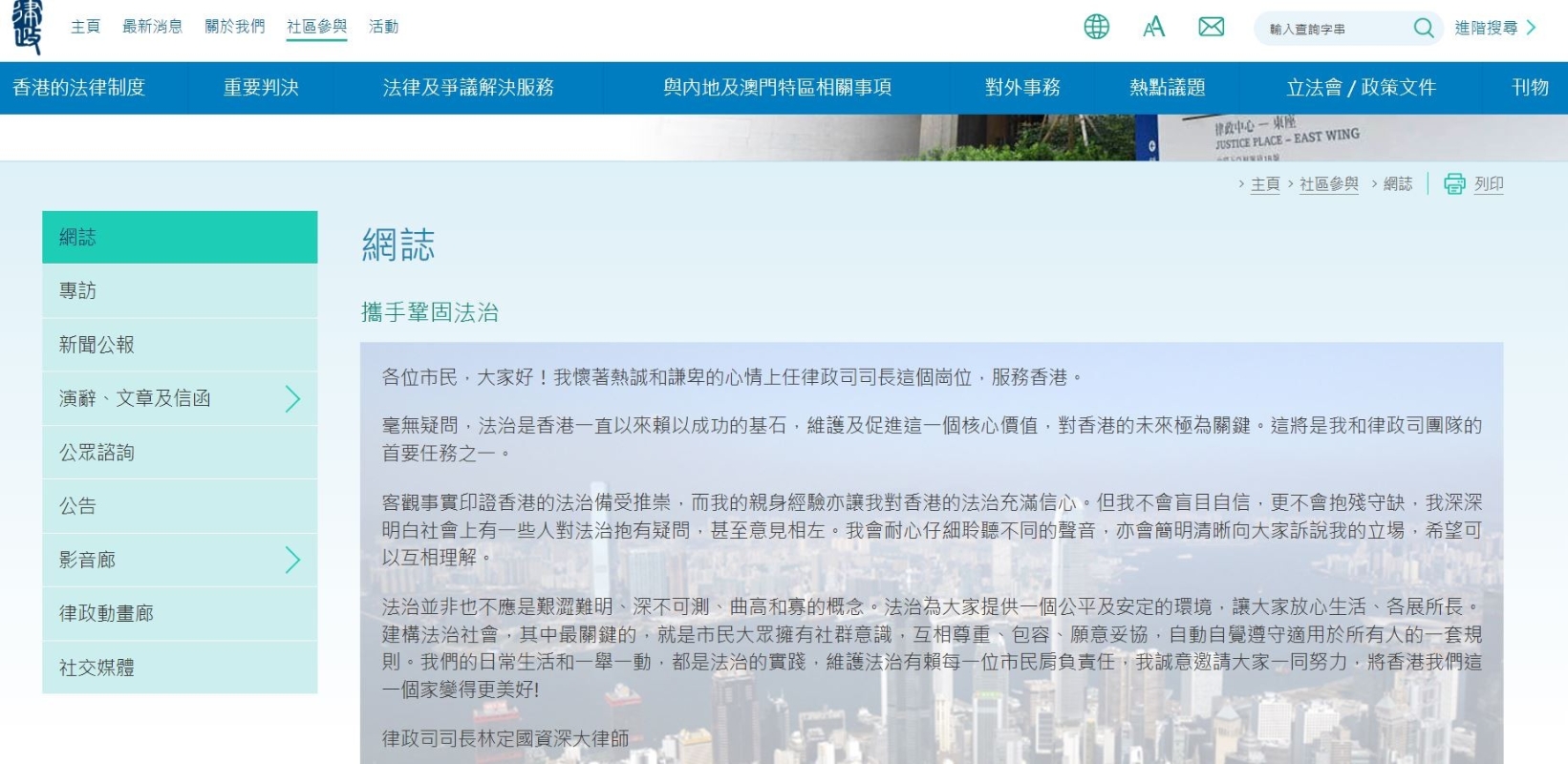Select 熱點議題 in the blue navigation bar

coord(1167,88)
